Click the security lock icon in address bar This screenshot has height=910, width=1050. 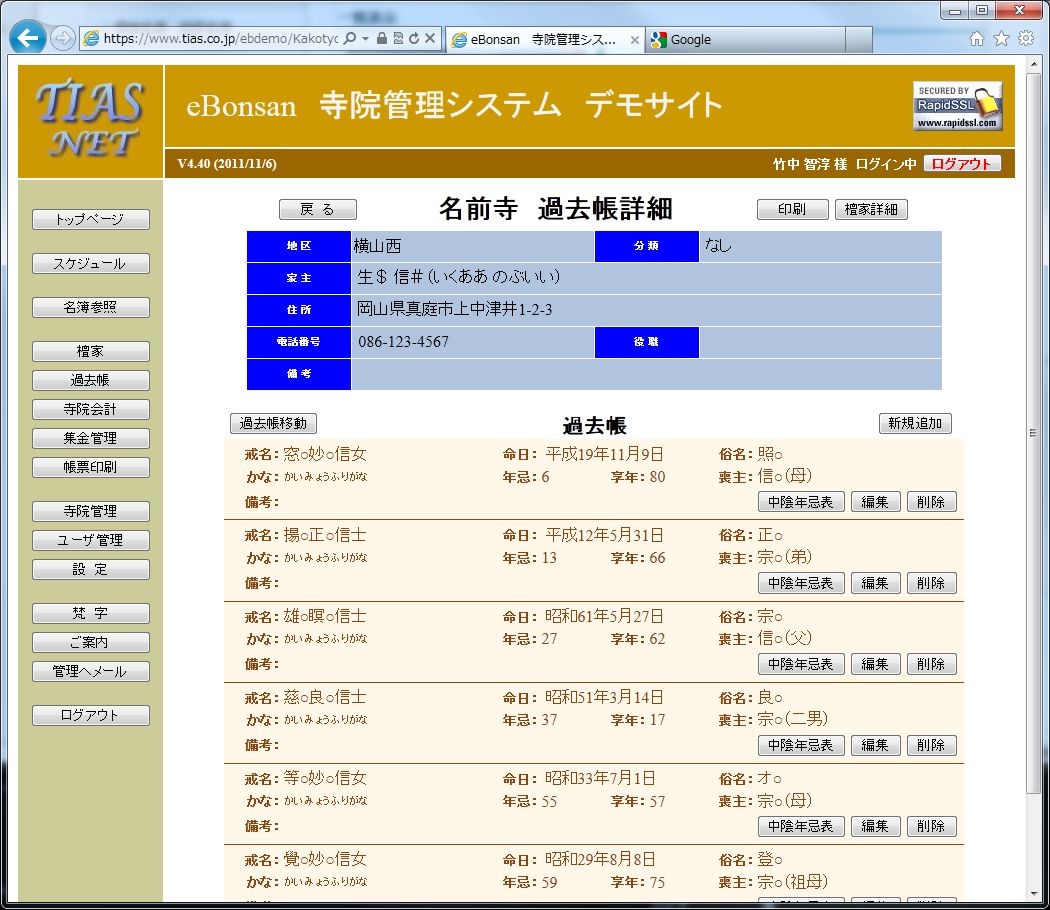(382, 38)
